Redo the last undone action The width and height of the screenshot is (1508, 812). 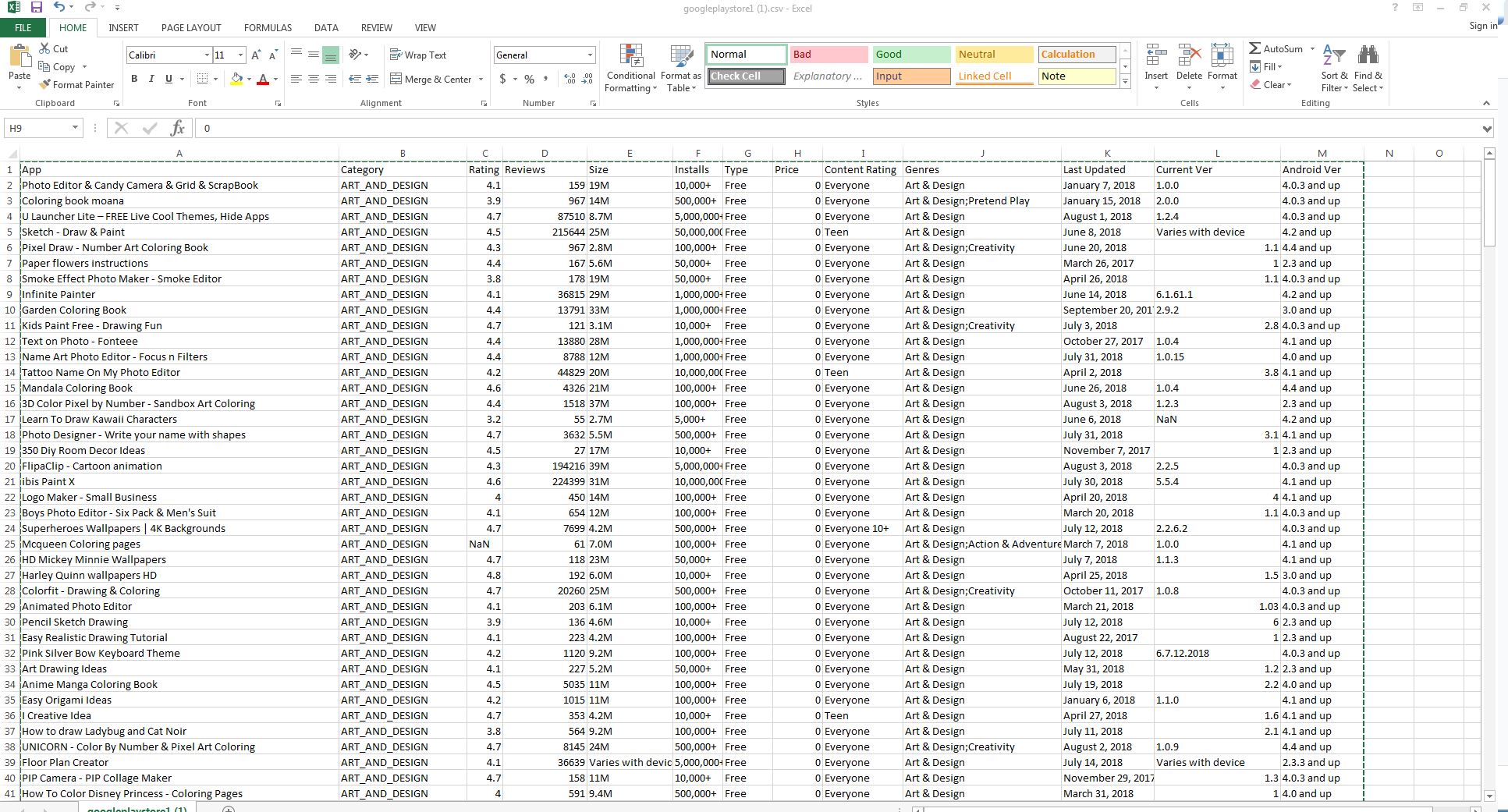click(x=90, y=8)
